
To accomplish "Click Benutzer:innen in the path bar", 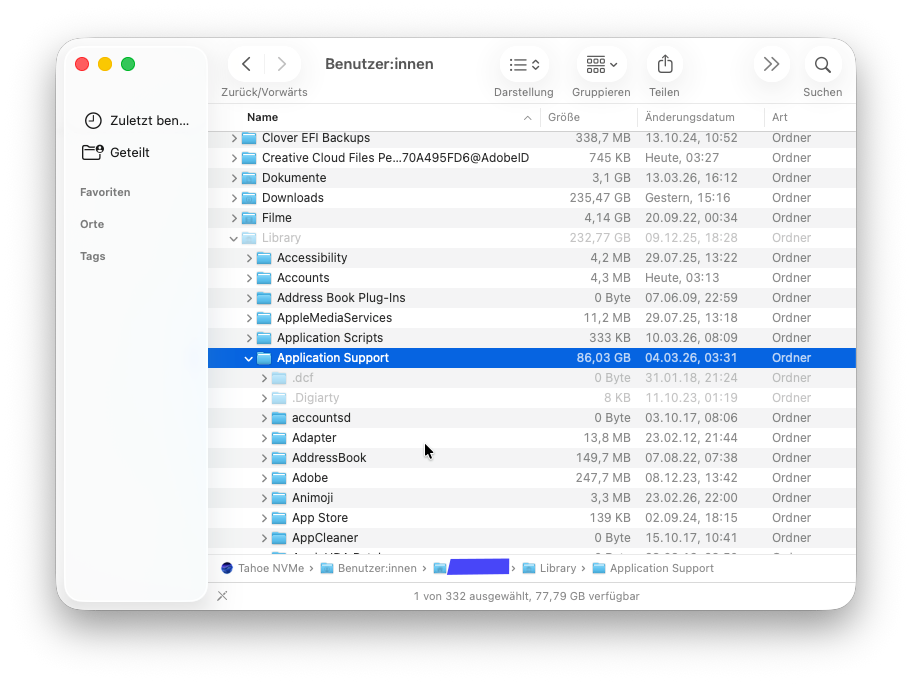I will point(369,568).
